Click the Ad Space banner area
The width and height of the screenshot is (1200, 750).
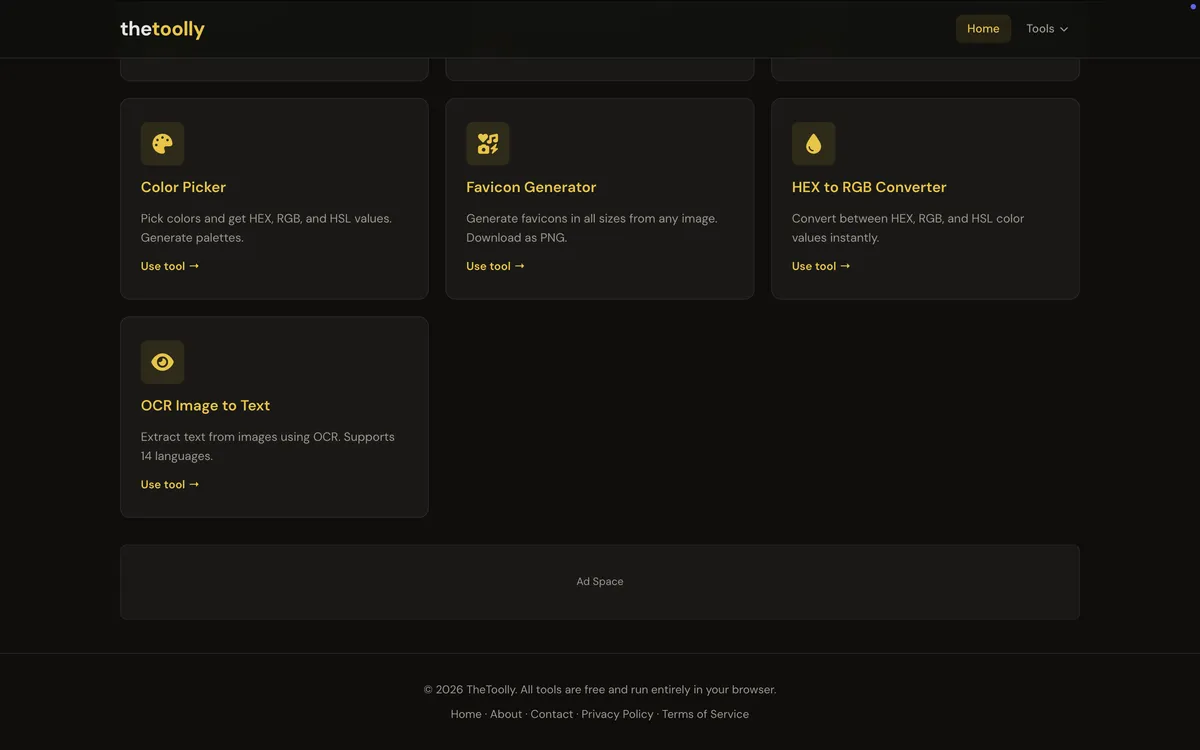point(600,581)
